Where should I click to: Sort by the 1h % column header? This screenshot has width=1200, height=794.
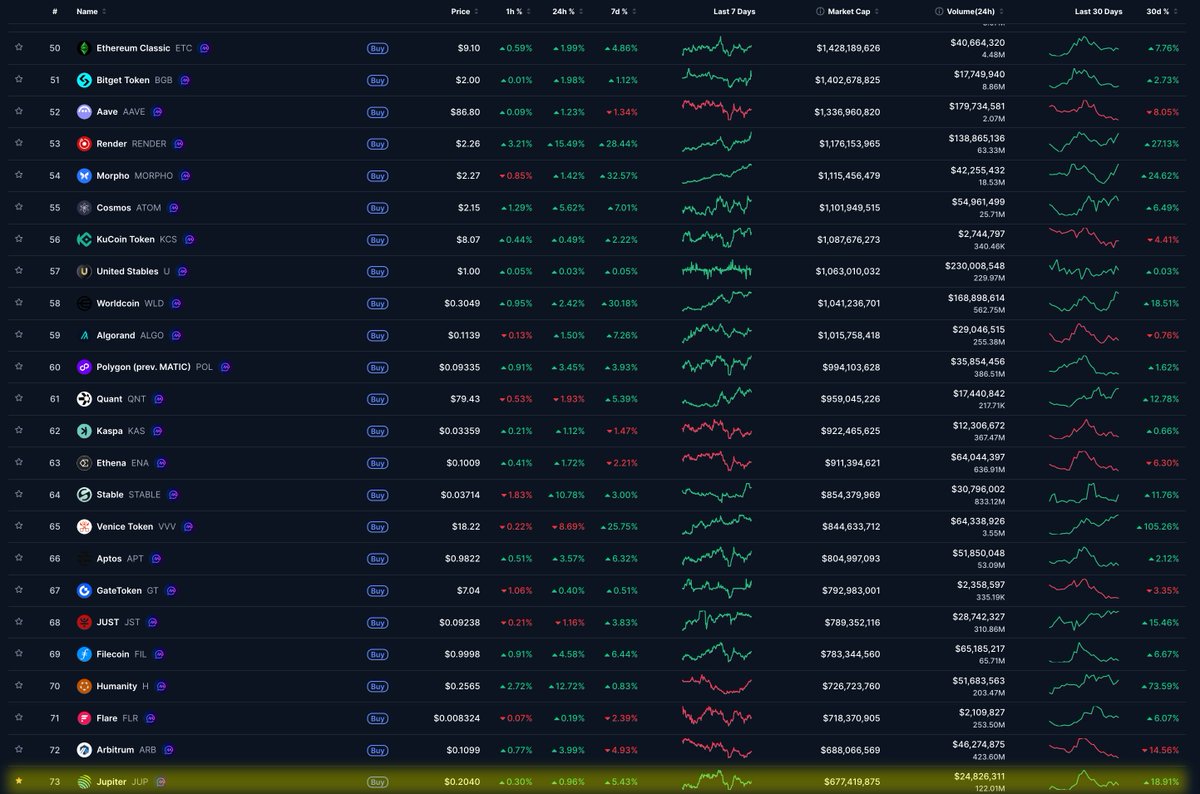(520, 11)
